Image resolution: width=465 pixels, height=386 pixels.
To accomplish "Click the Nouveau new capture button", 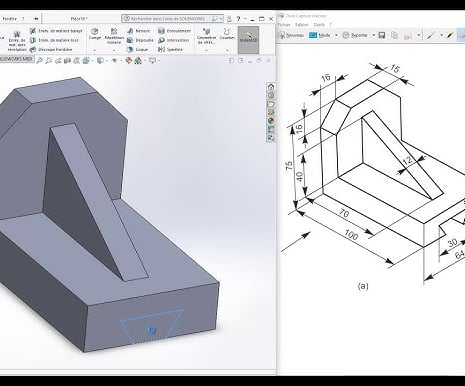I will pyautogui.click(x=291, y=35).
